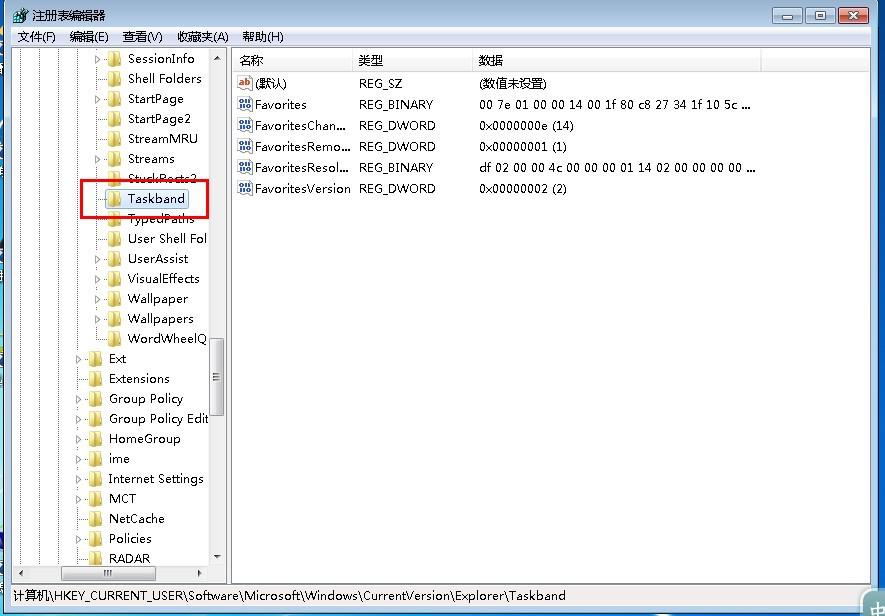
Task: Click the binary icon beside Favorites value
Action: (245, 104)
